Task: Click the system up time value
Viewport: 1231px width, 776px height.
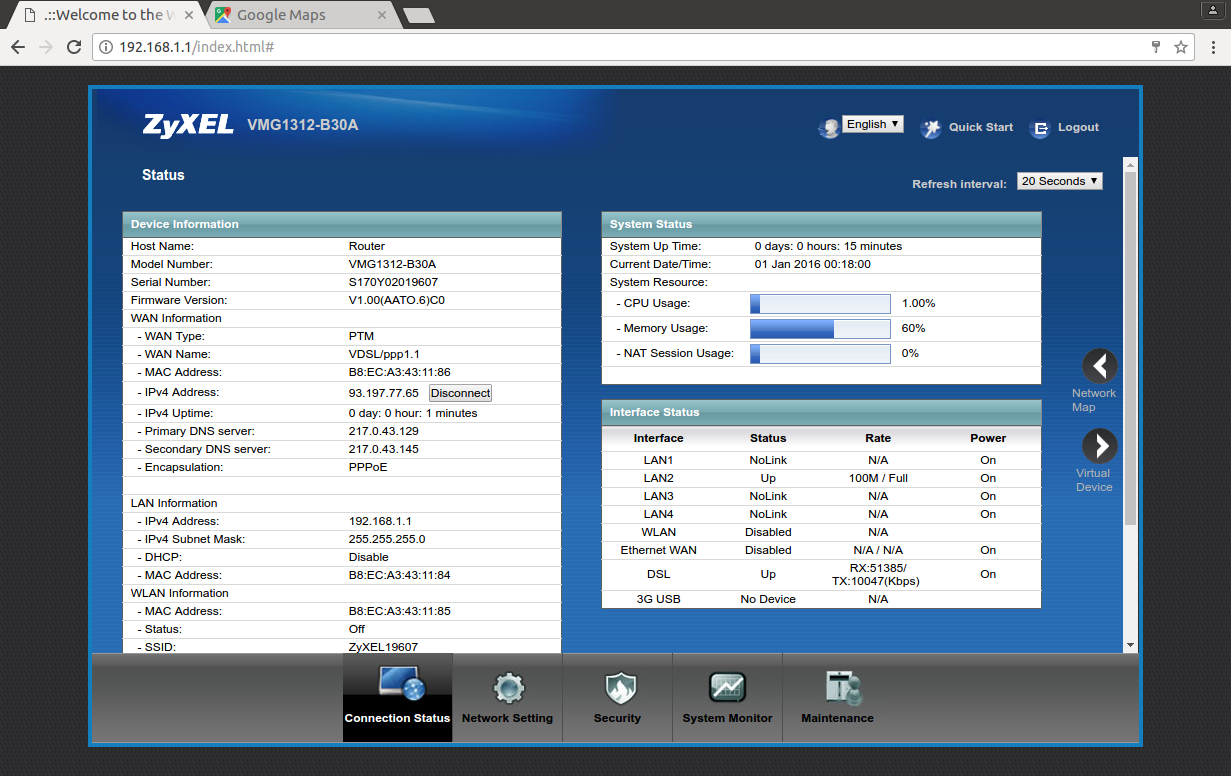Action: pyautogui.click(x=829, y=246)
